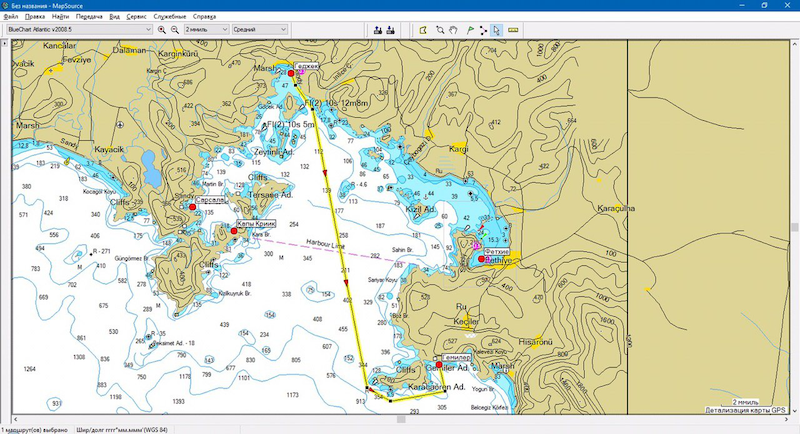The height and width of the screenshot is (434, 800).
Task: Click the Harbour Limit text on map
Action: [326, 244]
